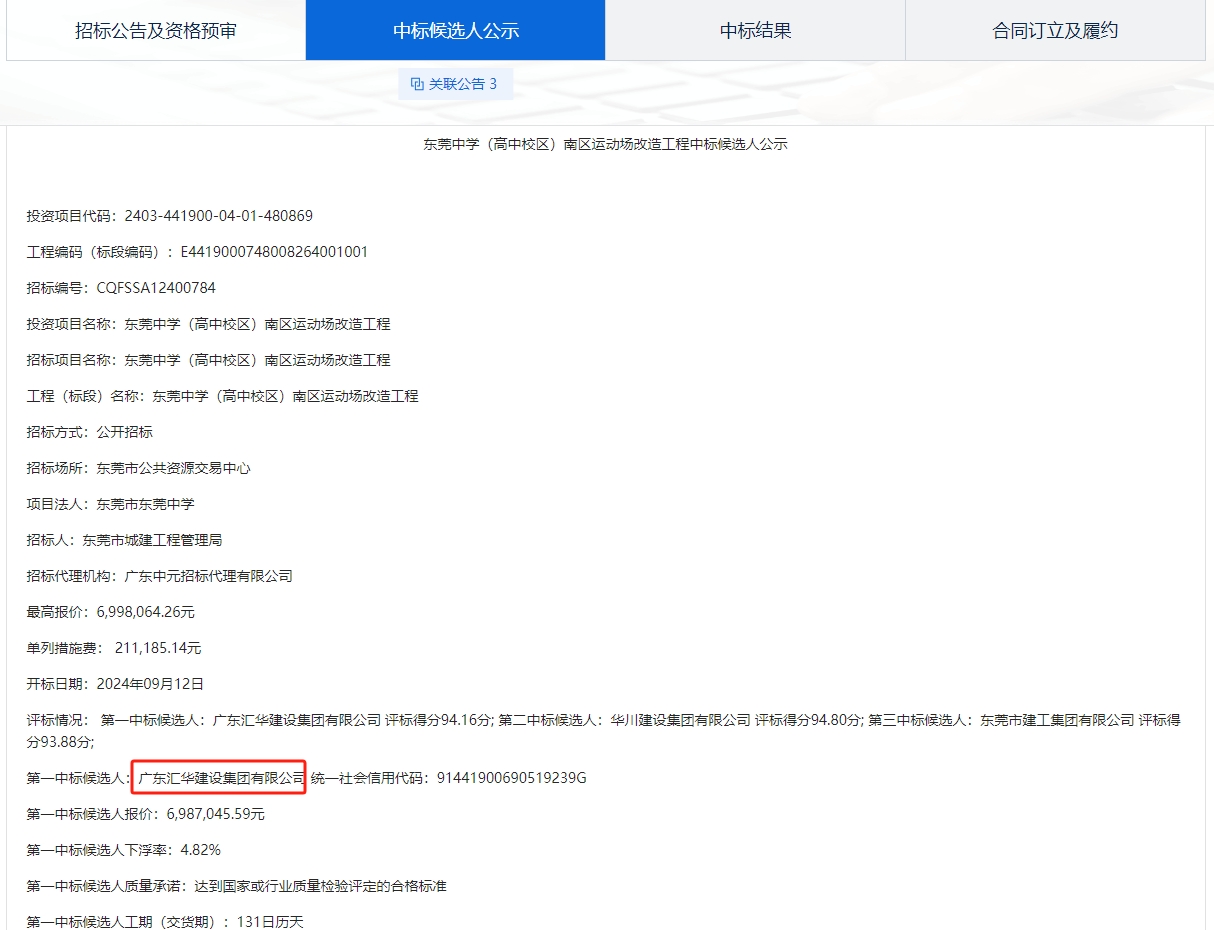Click the red-boxed company name 广东汇华建设集团有限公司

tap(220, 777)
